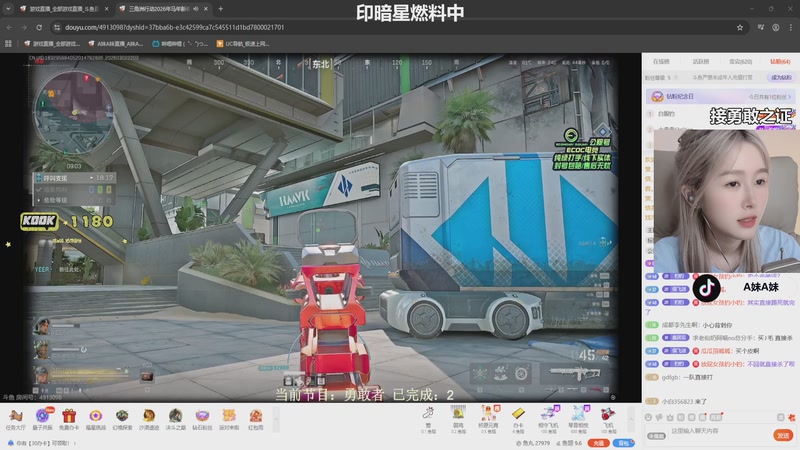
Task: Open the blue 背包 backpack button
Action: click(623, 443)
